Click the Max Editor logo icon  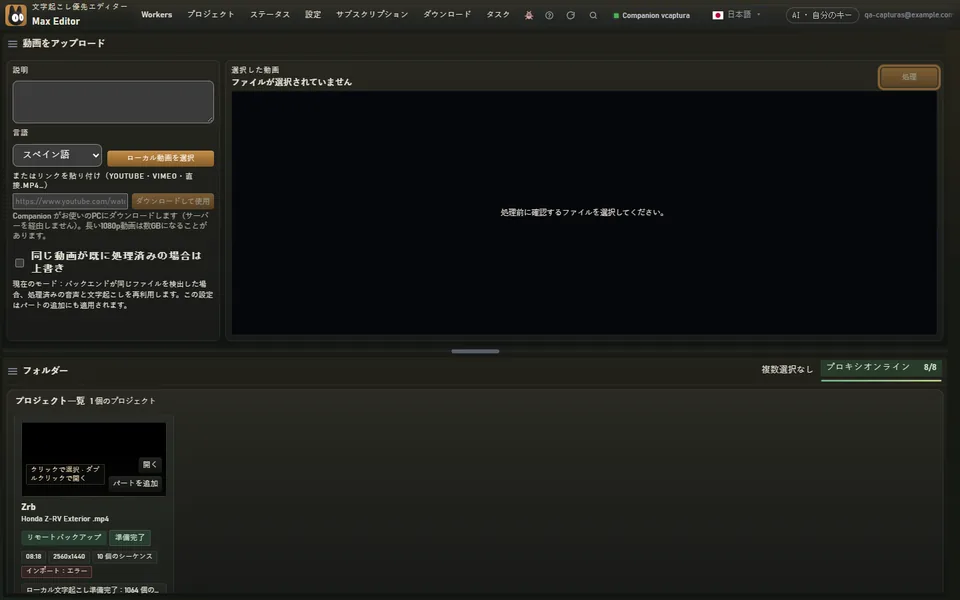pyautogui.click(x=16, y=15)
